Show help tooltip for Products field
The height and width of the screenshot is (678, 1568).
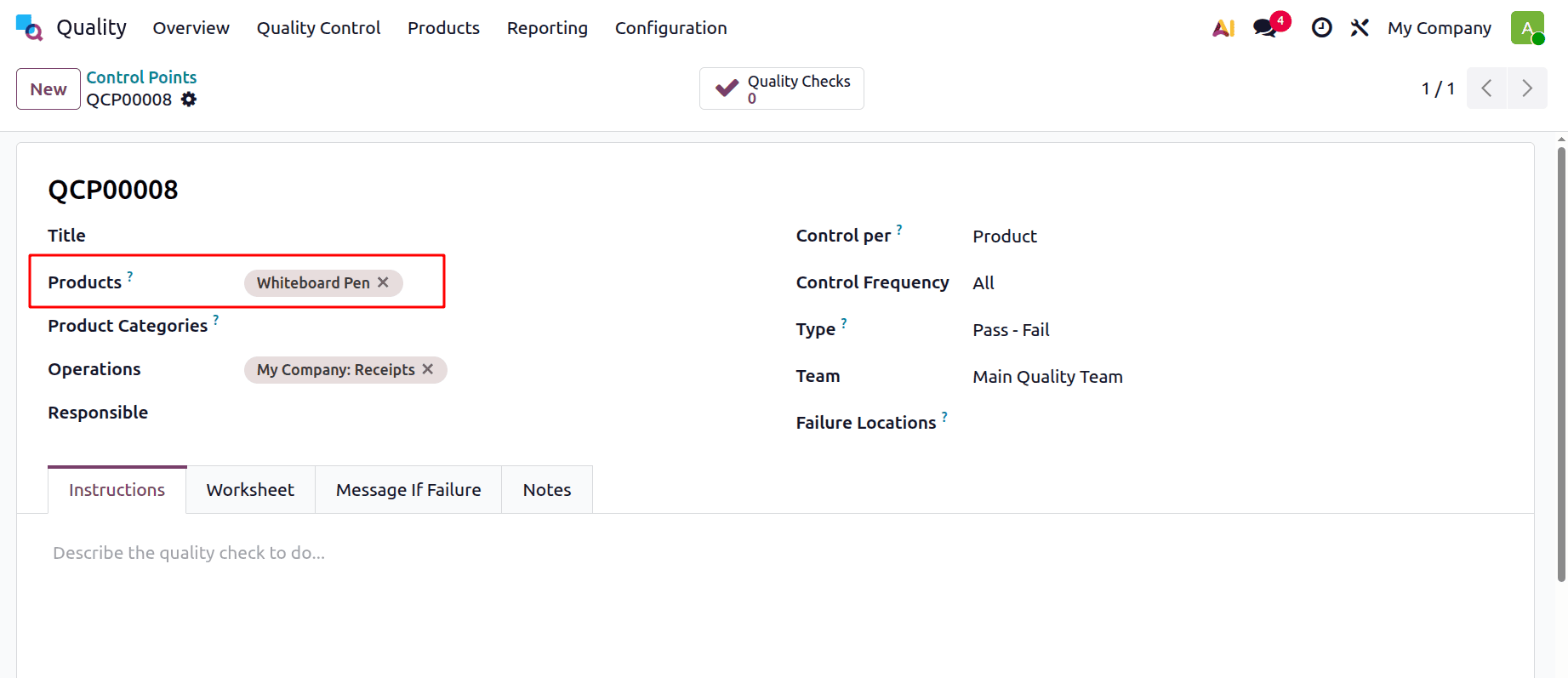130,276
